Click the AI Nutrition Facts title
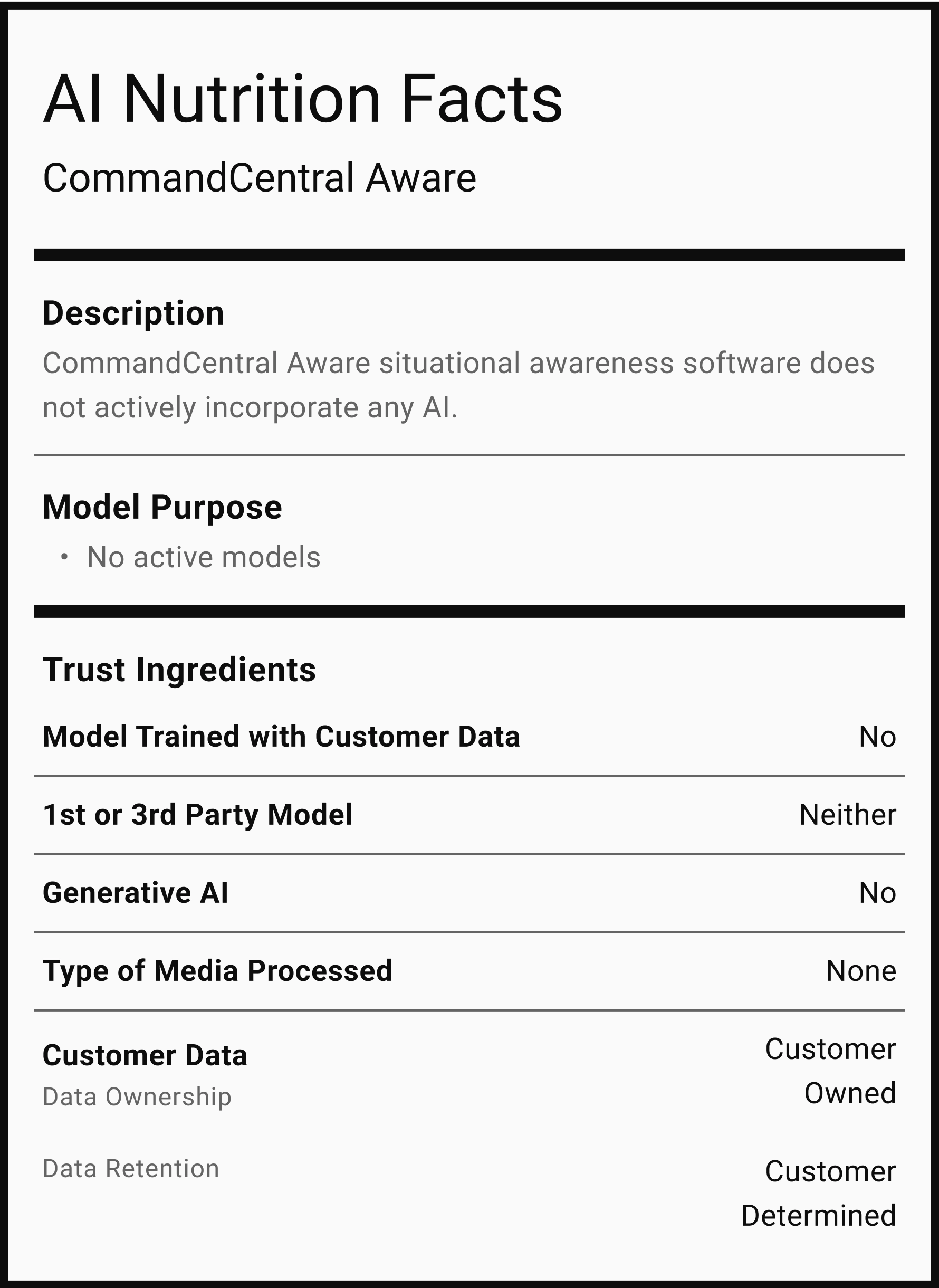 click(x=302, y=99)
